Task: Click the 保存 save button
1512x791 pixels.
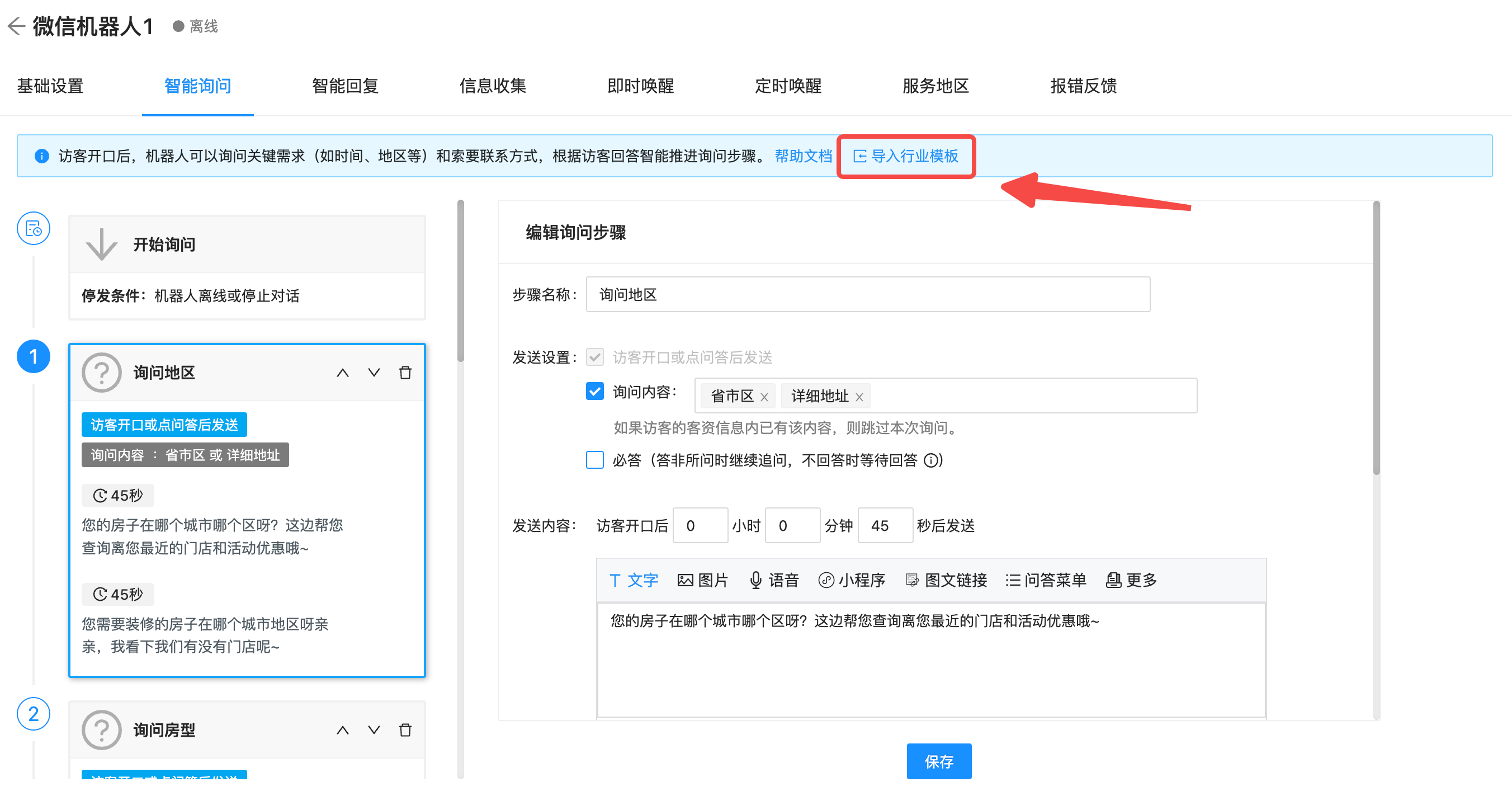Action: point(938,761)
